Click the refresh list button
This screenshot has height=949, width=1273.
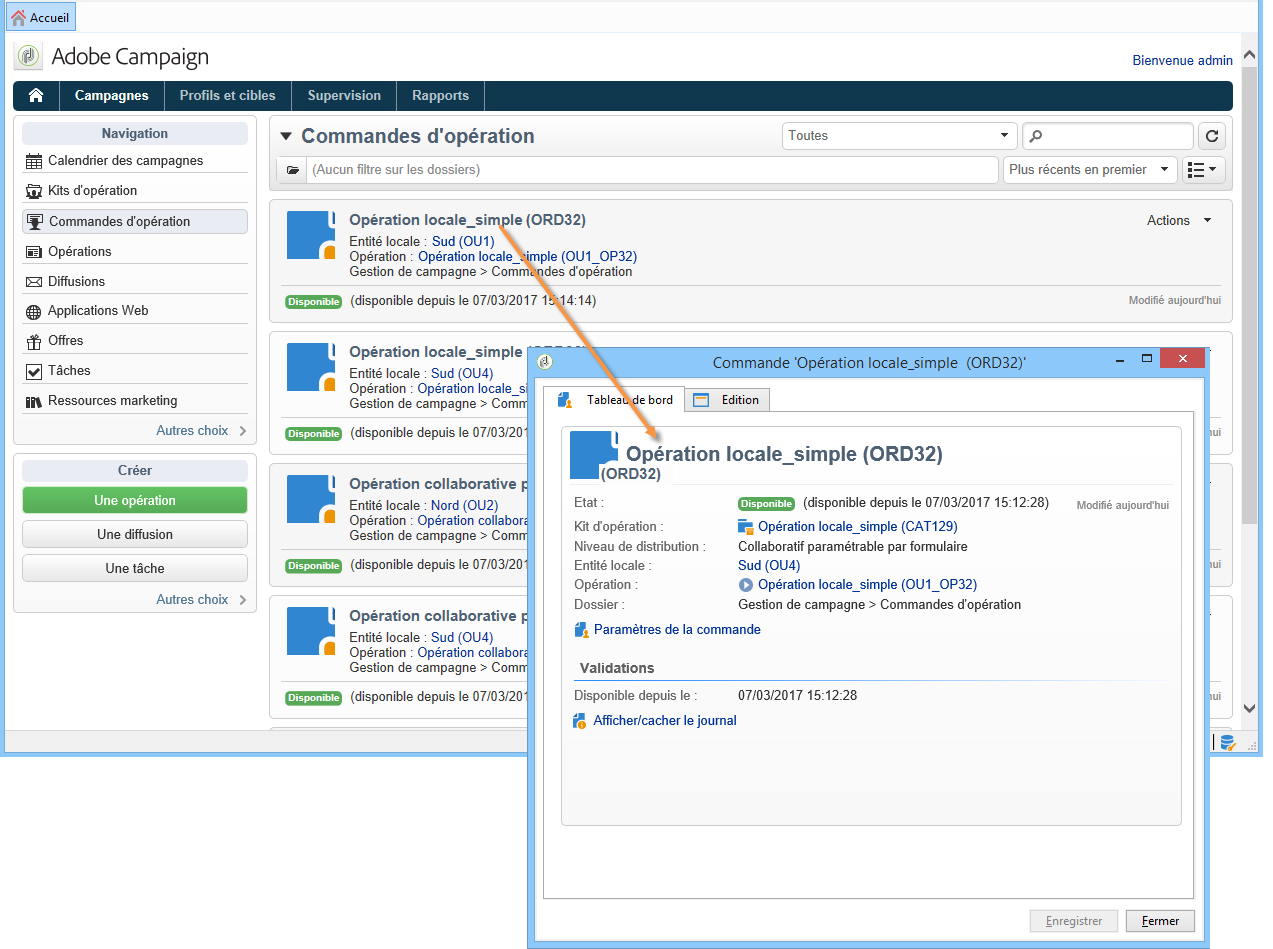(x=1212, y=136)
